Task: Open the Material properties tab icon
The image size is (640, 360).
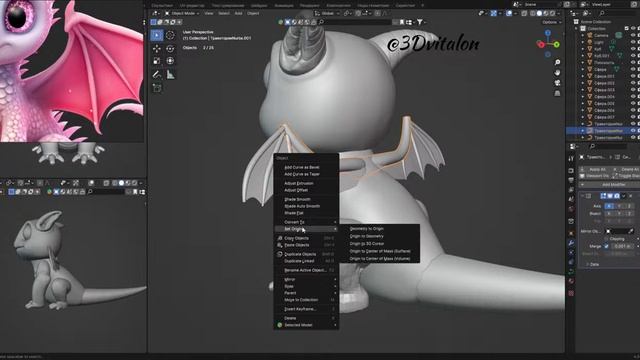Action: coord(571,282)
